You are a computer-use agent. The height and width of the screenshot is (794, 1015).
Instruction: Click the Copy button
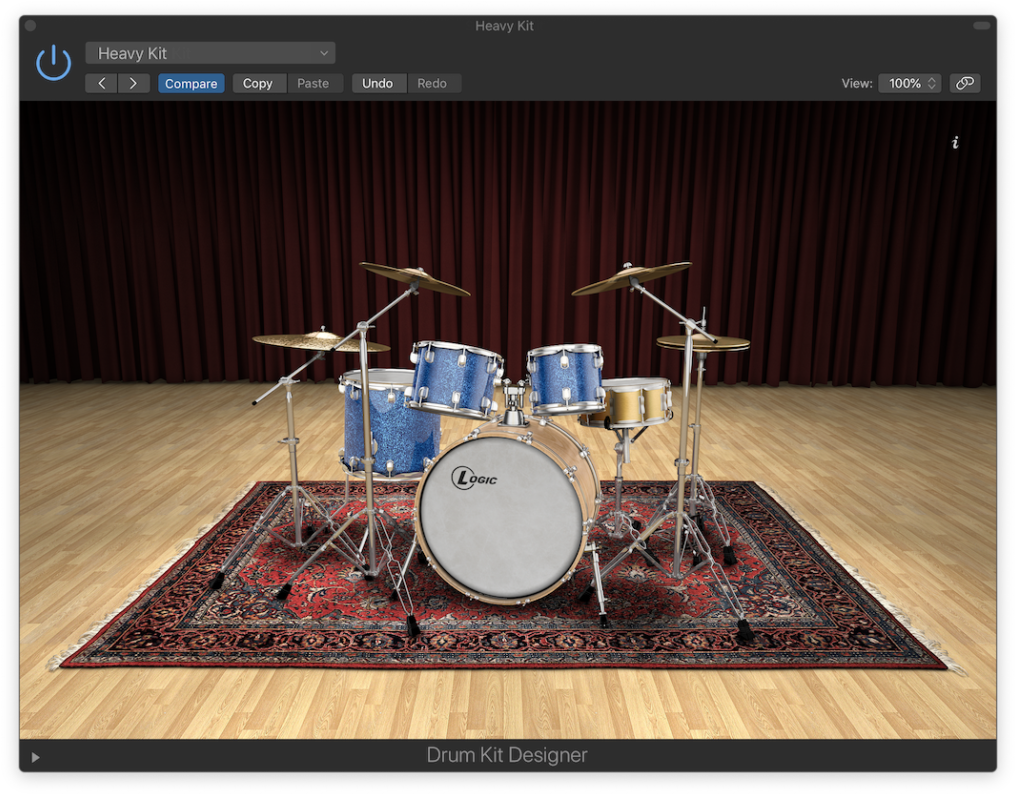click(x=258, y=83)
